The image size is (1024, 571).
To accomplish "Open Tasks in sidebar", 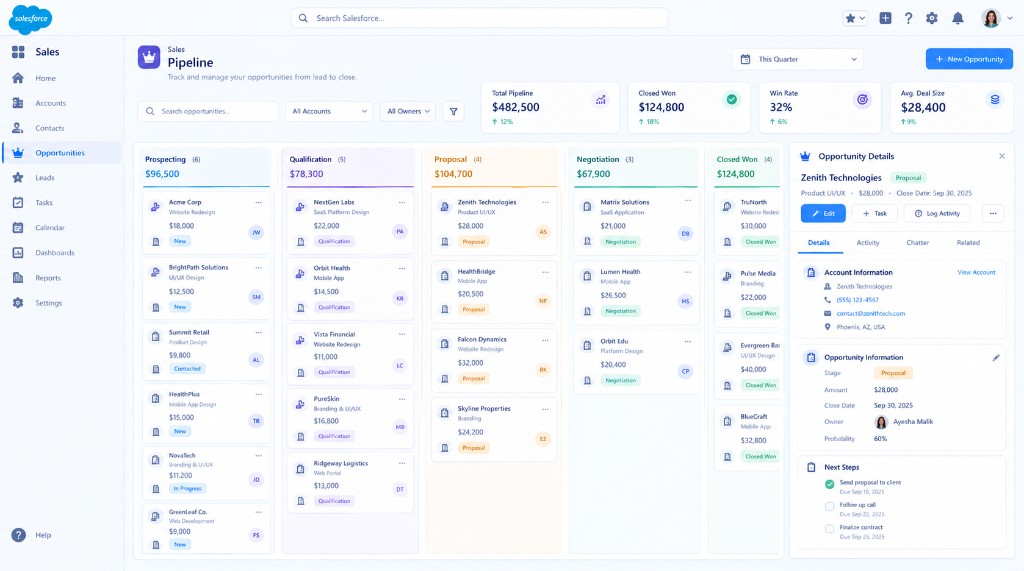I will pyautogui.click(x=44, y=203).
